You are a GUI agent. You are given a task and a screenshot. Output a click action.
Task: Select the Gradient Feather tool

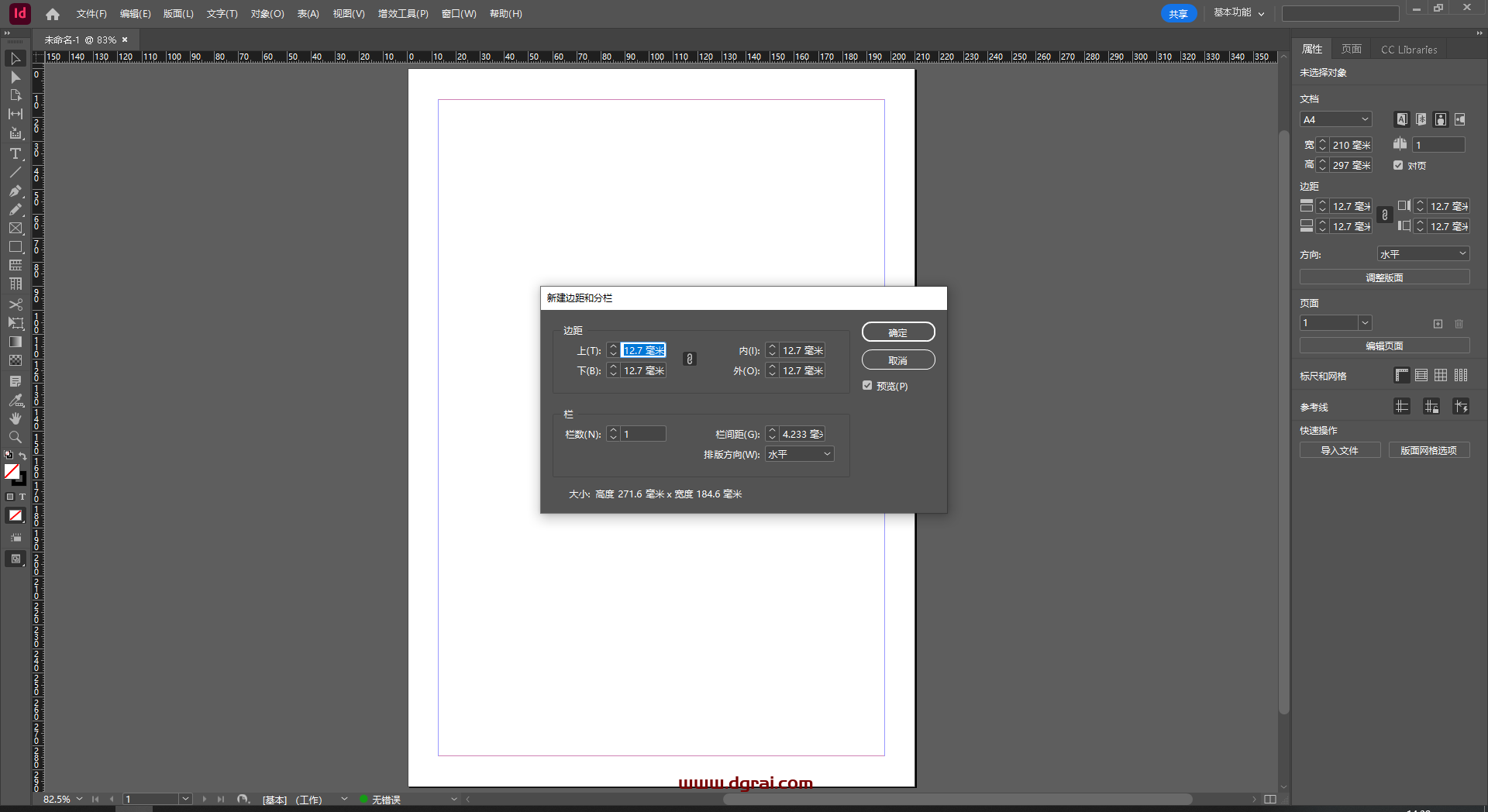[x=15, y=360]
